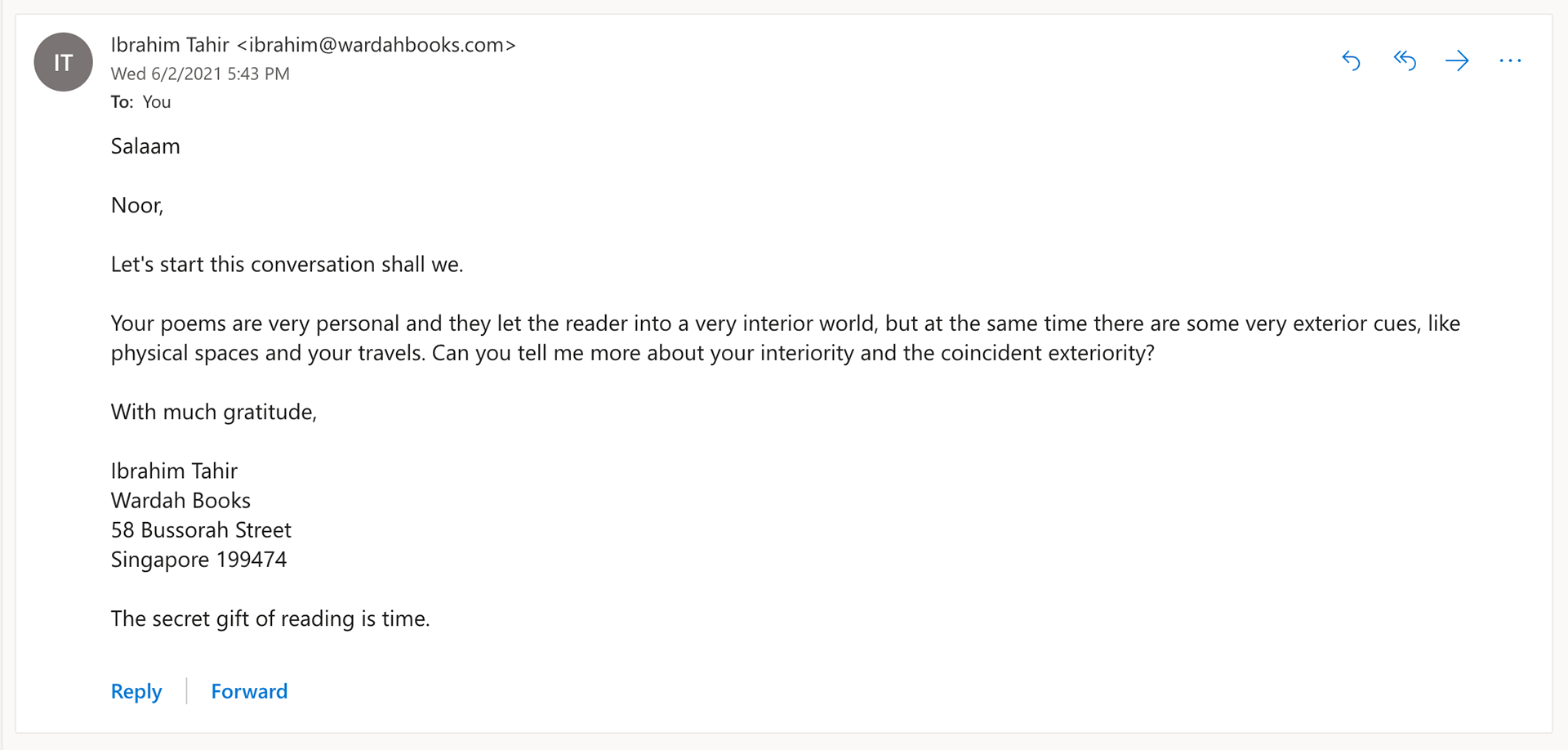Screen dimensions: 1568x750
Task: Click 'Wardah Books' in the signature
Action: pos(180,501)
